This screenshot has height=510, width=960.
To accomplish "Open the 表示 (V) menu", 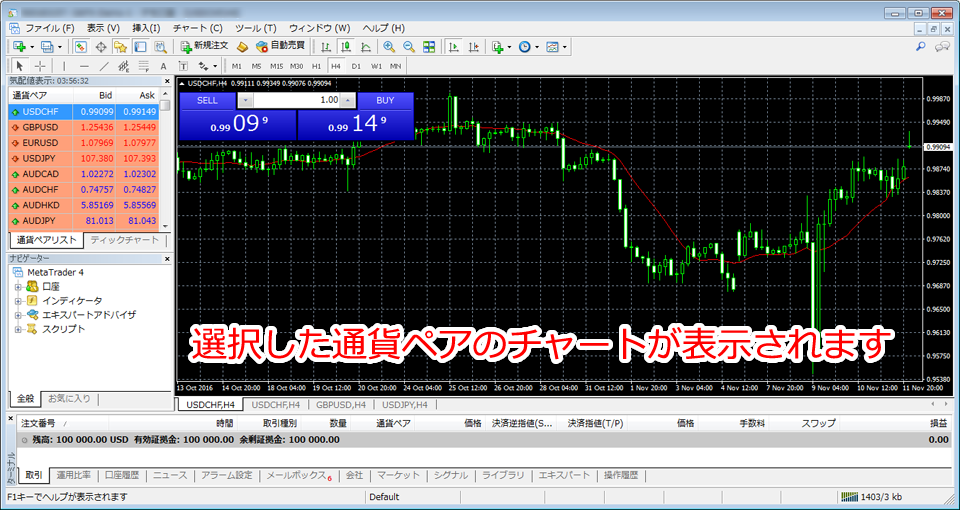I will 103,28.
